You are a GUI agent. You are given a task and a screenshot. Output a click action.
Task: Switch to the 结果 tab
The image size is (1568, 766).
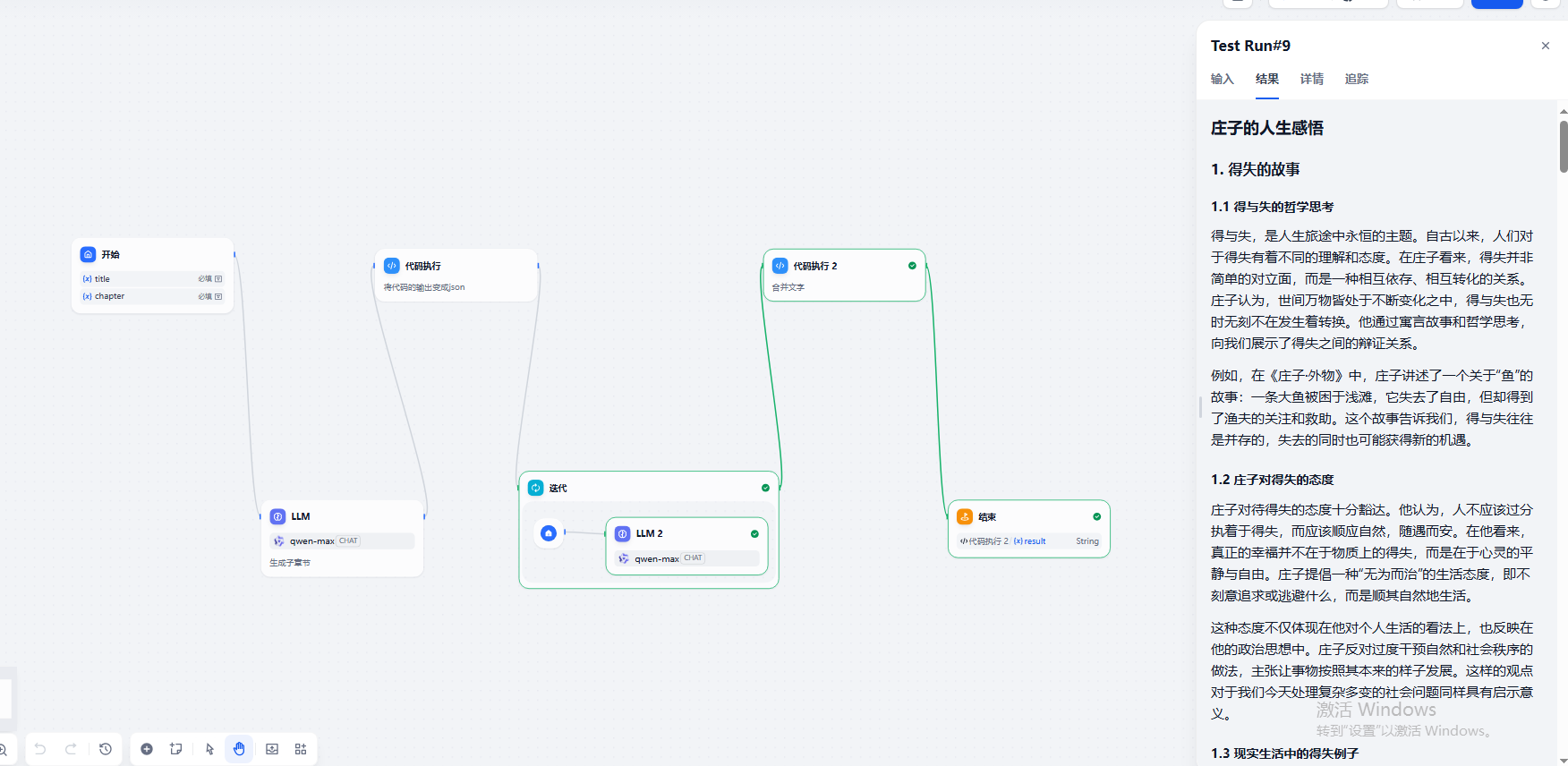coord(1267,79)
